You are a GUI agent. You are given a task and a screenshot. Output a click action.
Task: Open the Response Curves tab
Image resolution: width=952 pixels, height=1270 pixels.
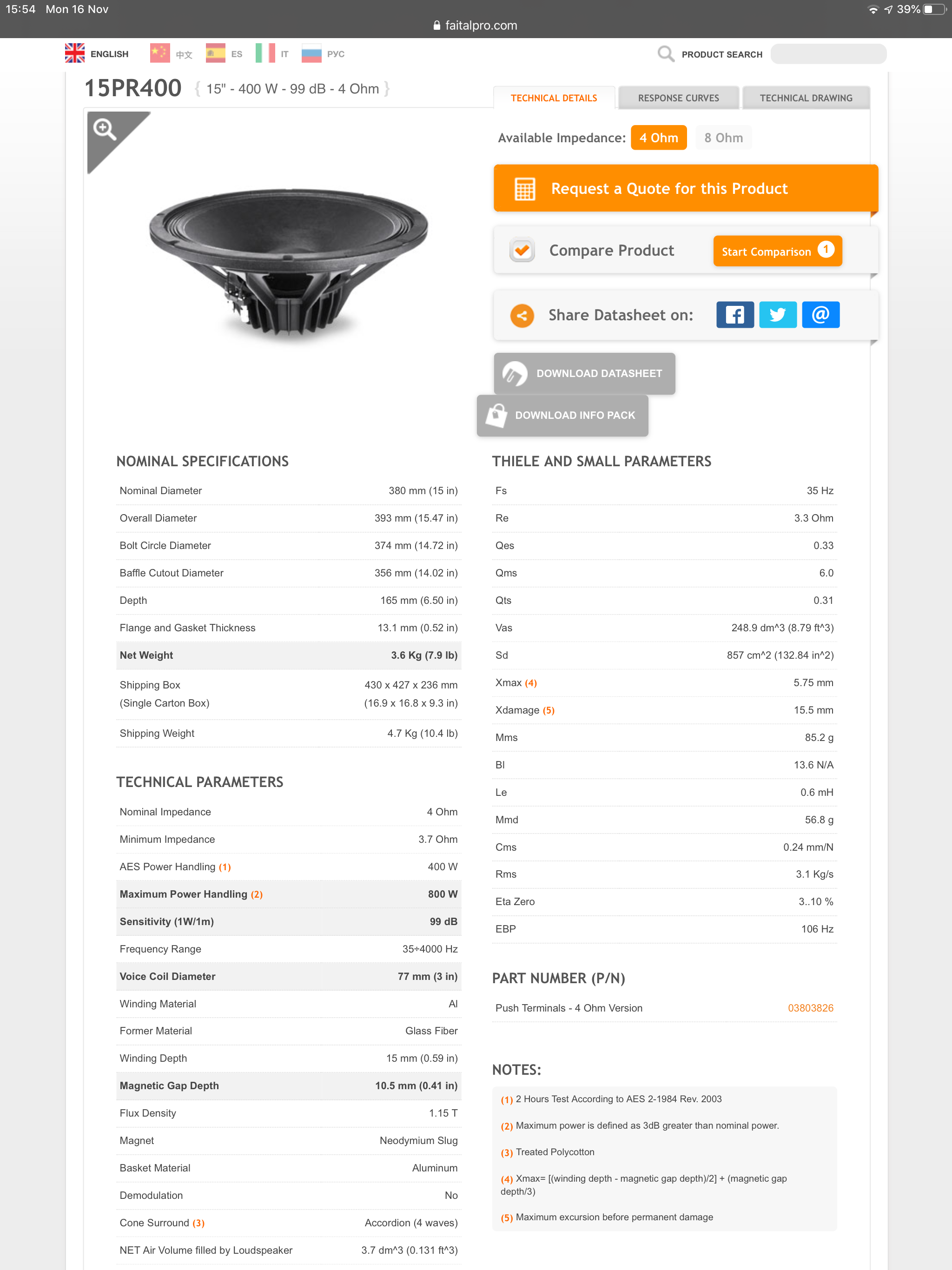(x=678, y=98)
